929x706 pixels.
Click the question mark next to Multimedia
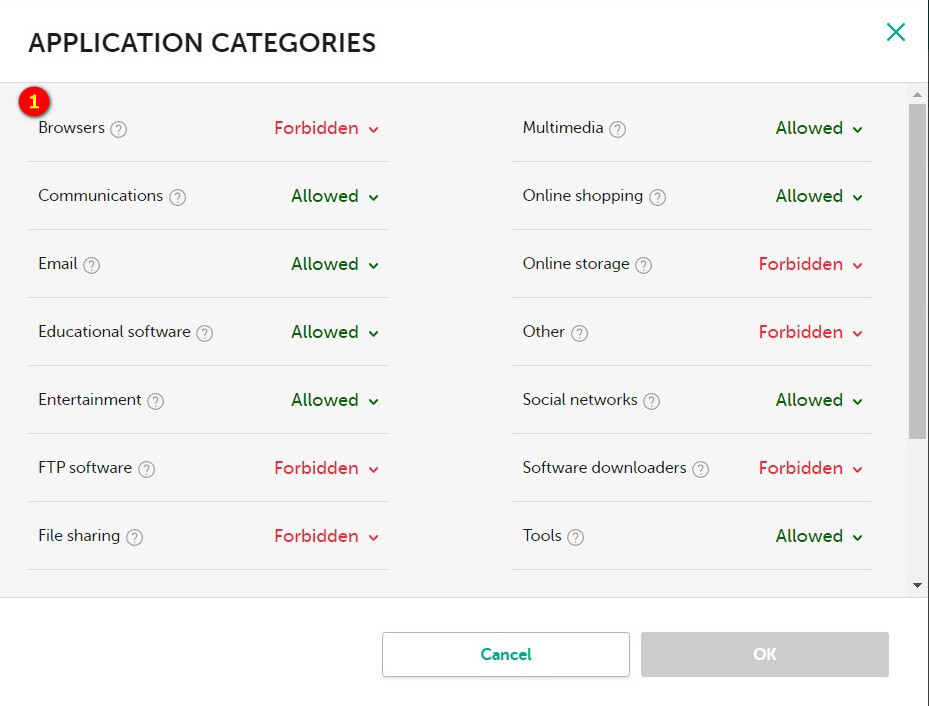(x=618, y=129)
